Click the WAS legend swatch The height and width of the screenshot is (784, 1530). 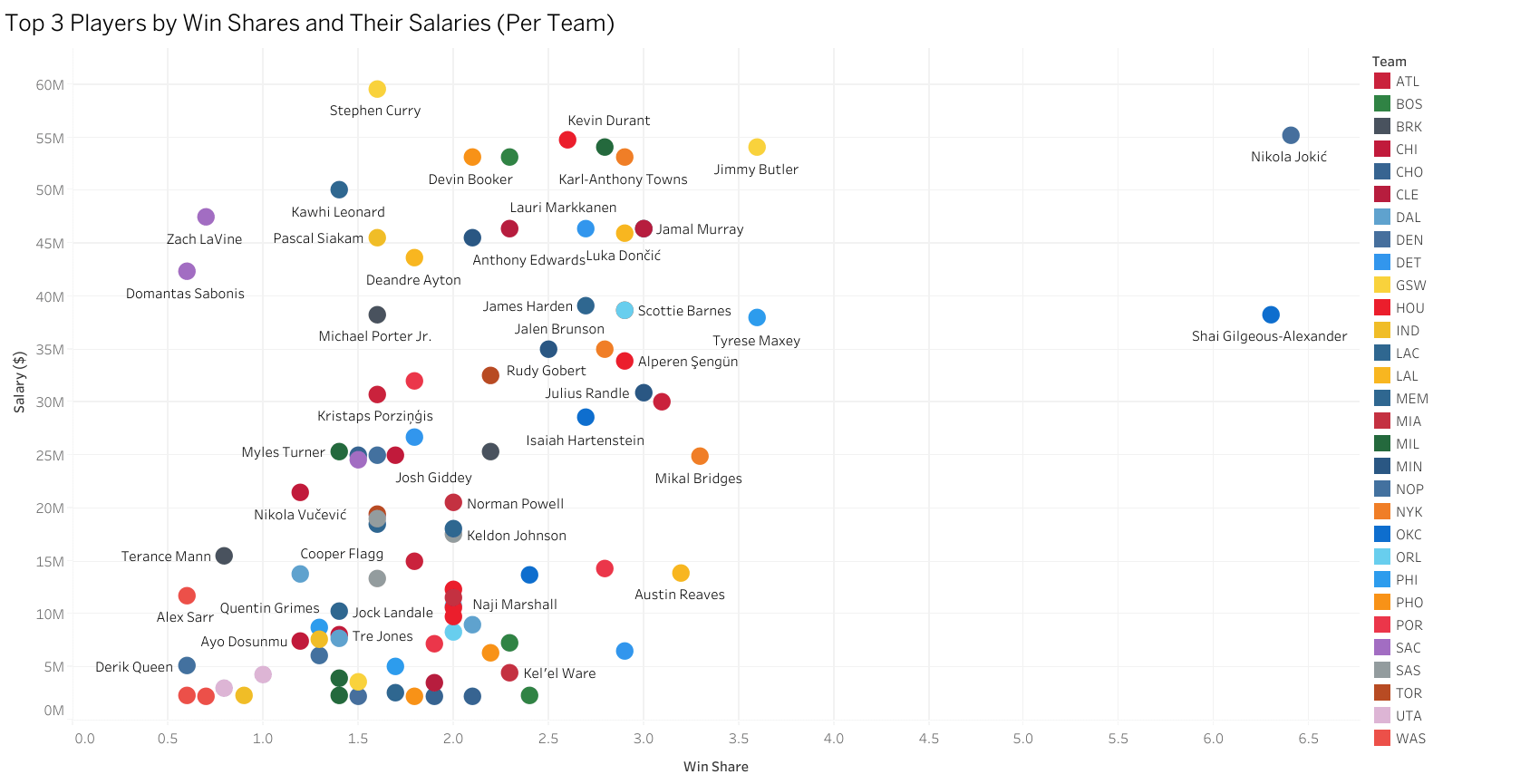click(x=1382, y=739)
